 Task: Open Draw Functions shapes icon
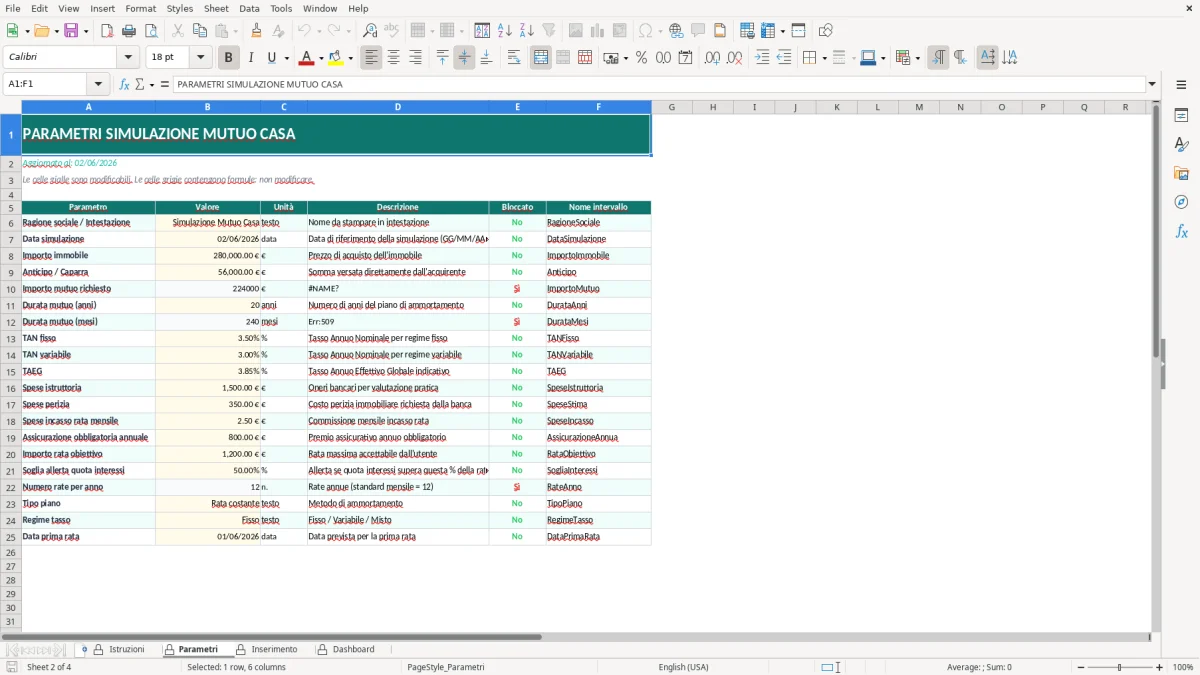(x=826, y=31)
